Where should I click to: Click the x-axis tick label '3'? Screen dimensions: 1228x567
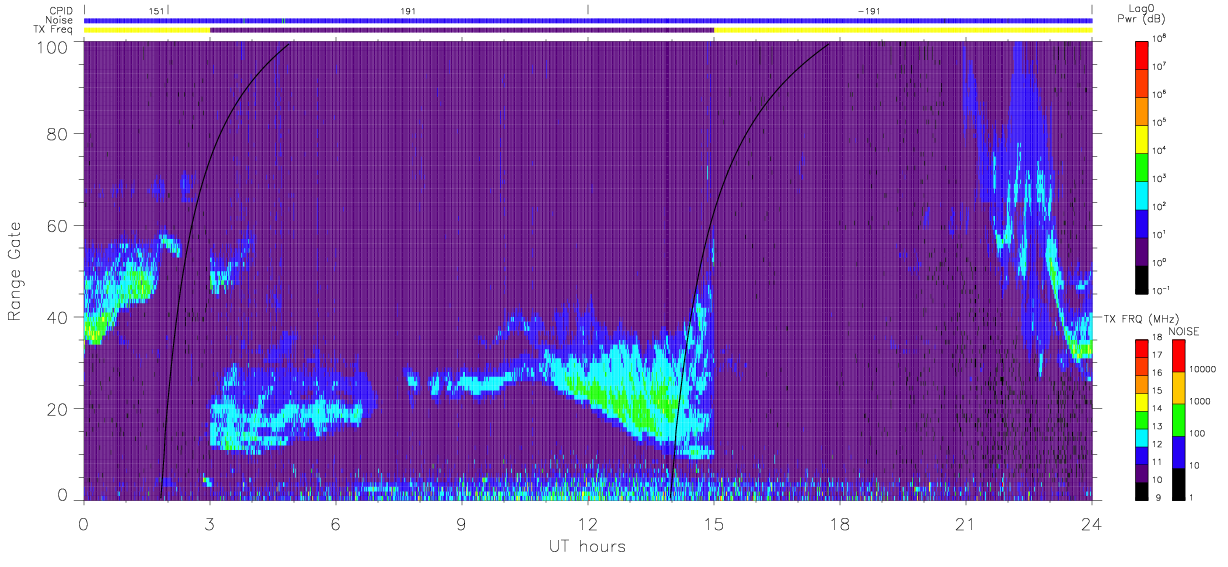tap(210, 524)
